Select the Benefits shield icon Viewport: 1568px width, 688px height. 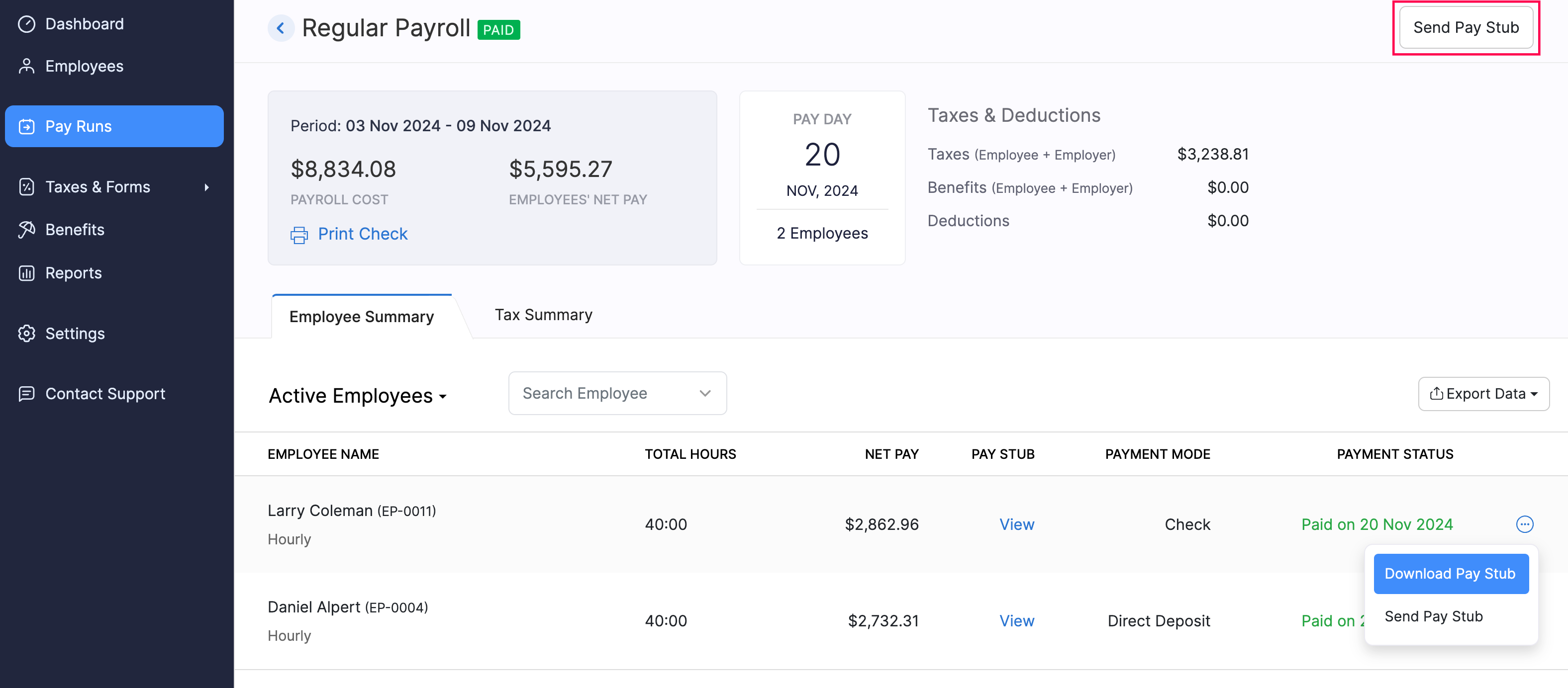27,229
